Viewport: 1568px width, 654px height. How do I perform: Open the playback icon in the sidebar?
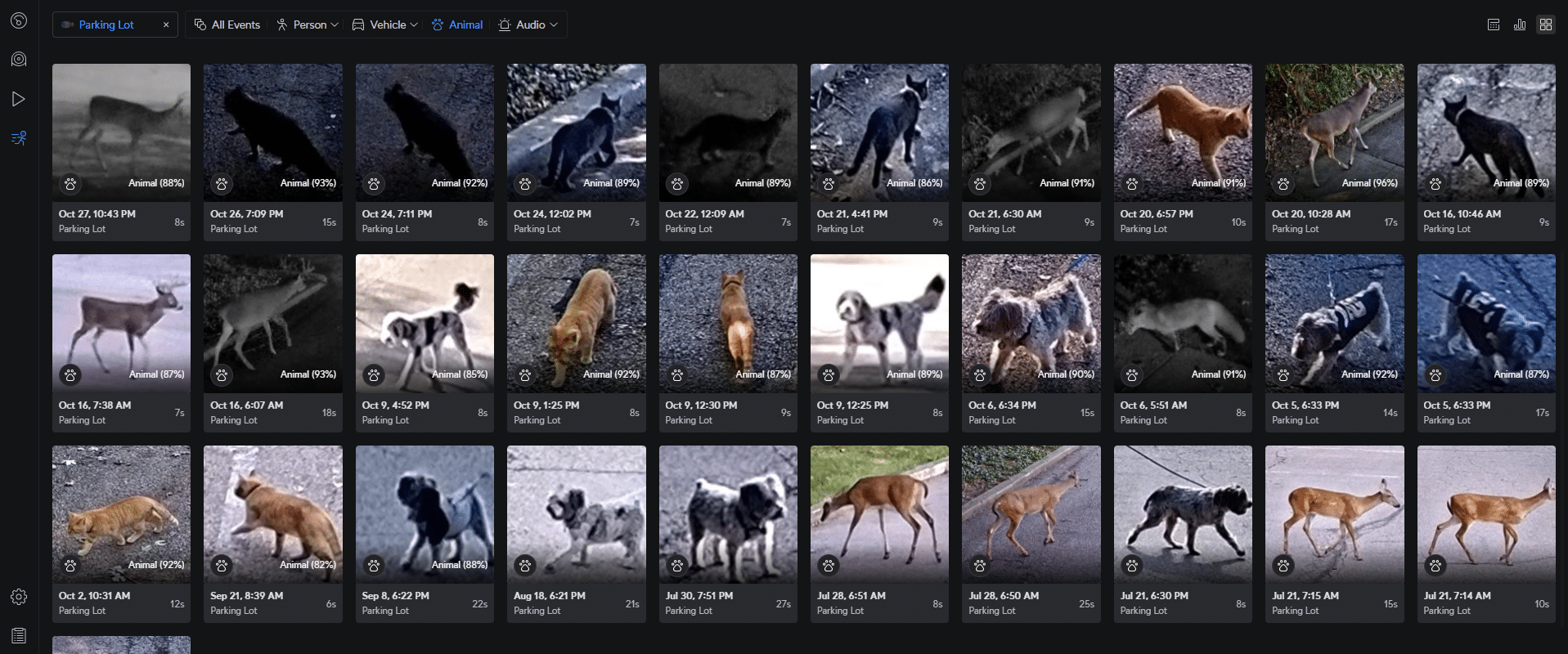(x=19, y=99)
